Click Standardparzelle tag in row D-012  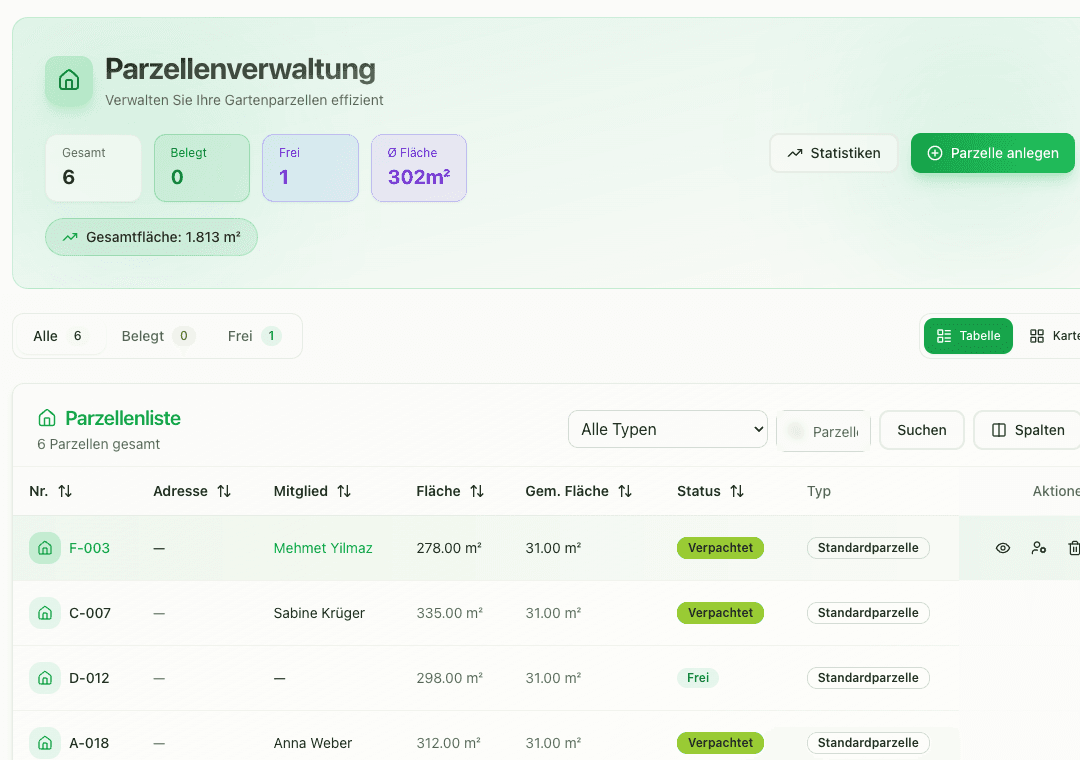coord(868,678)
